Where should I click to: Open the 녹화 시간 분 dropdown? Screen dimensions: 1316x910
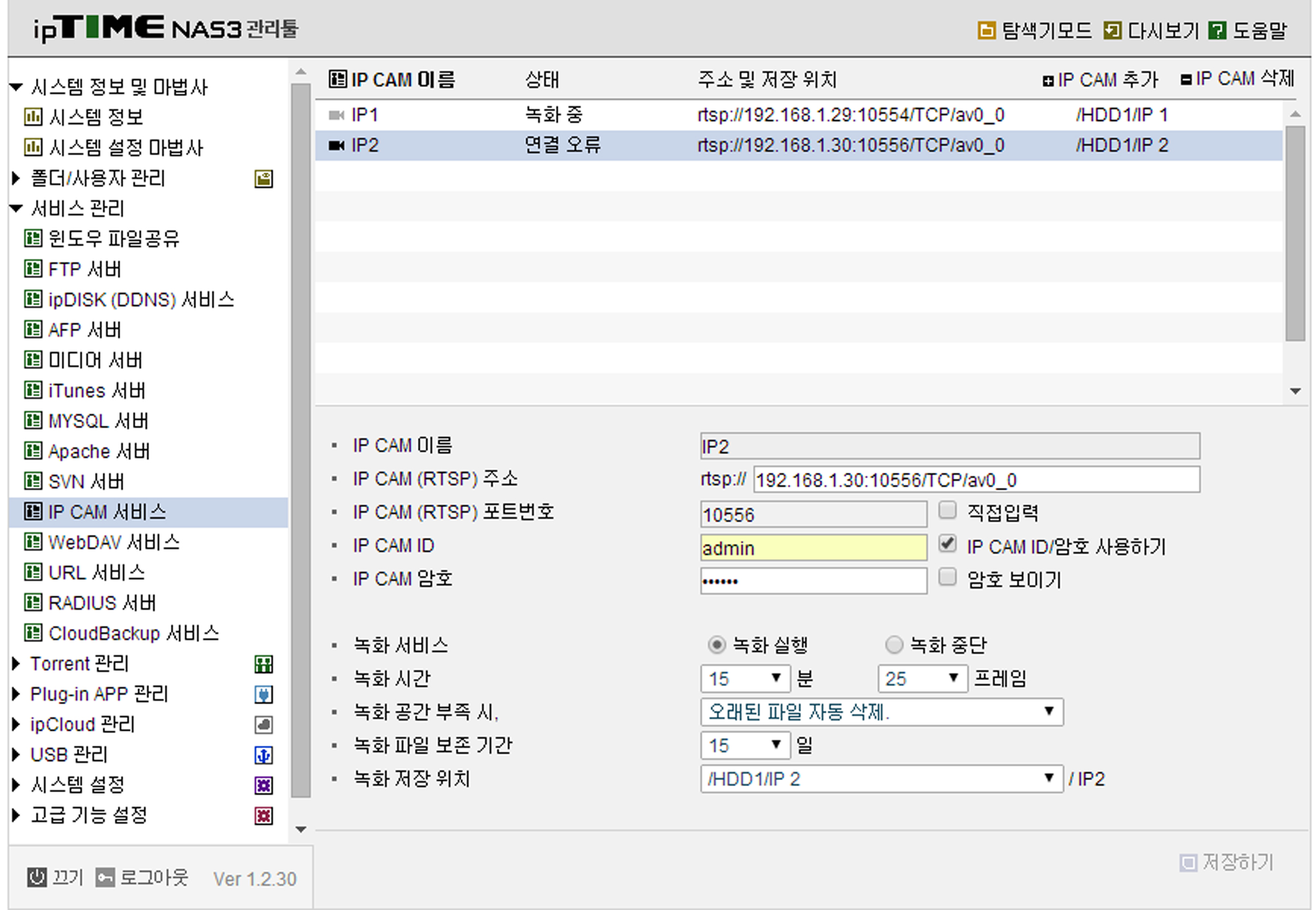point(745,679)
